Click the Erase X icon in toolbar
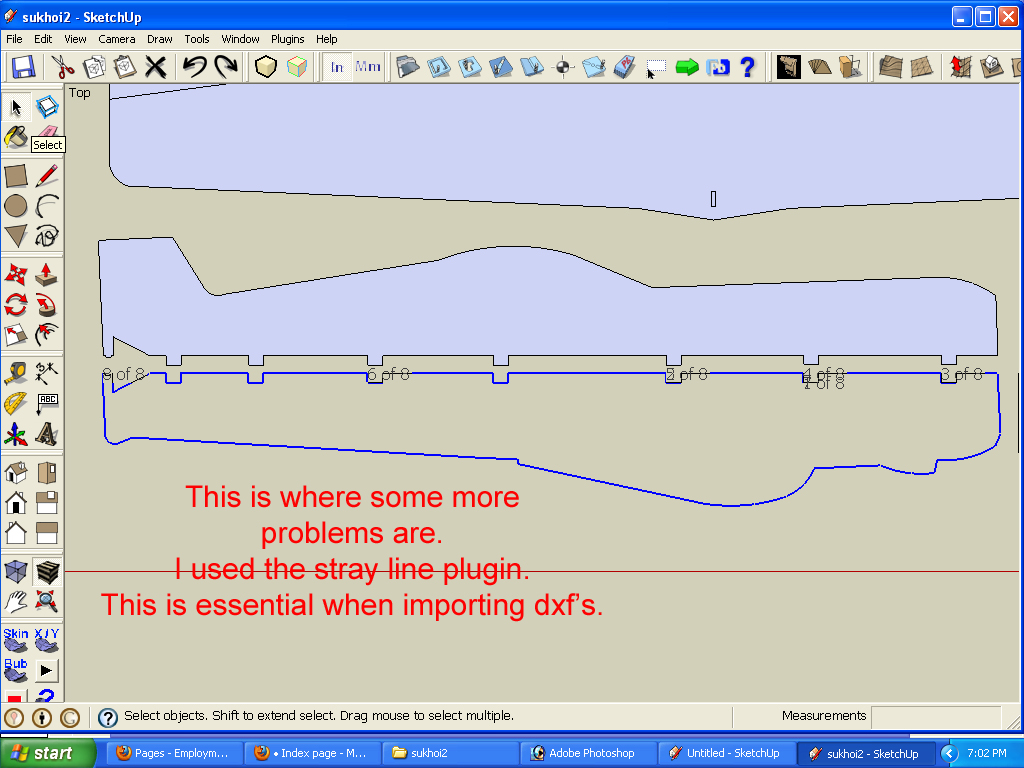 (x=155, y=67)
